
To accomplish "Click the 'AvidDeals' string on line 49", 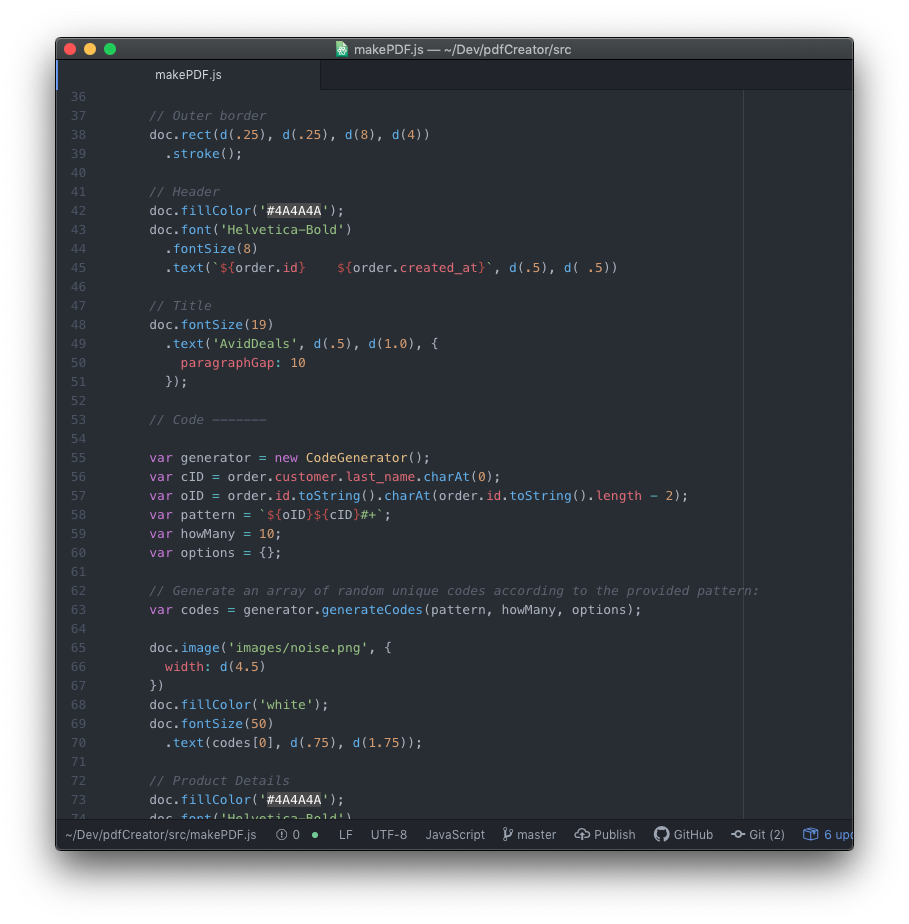I will (x=254, y=344).
